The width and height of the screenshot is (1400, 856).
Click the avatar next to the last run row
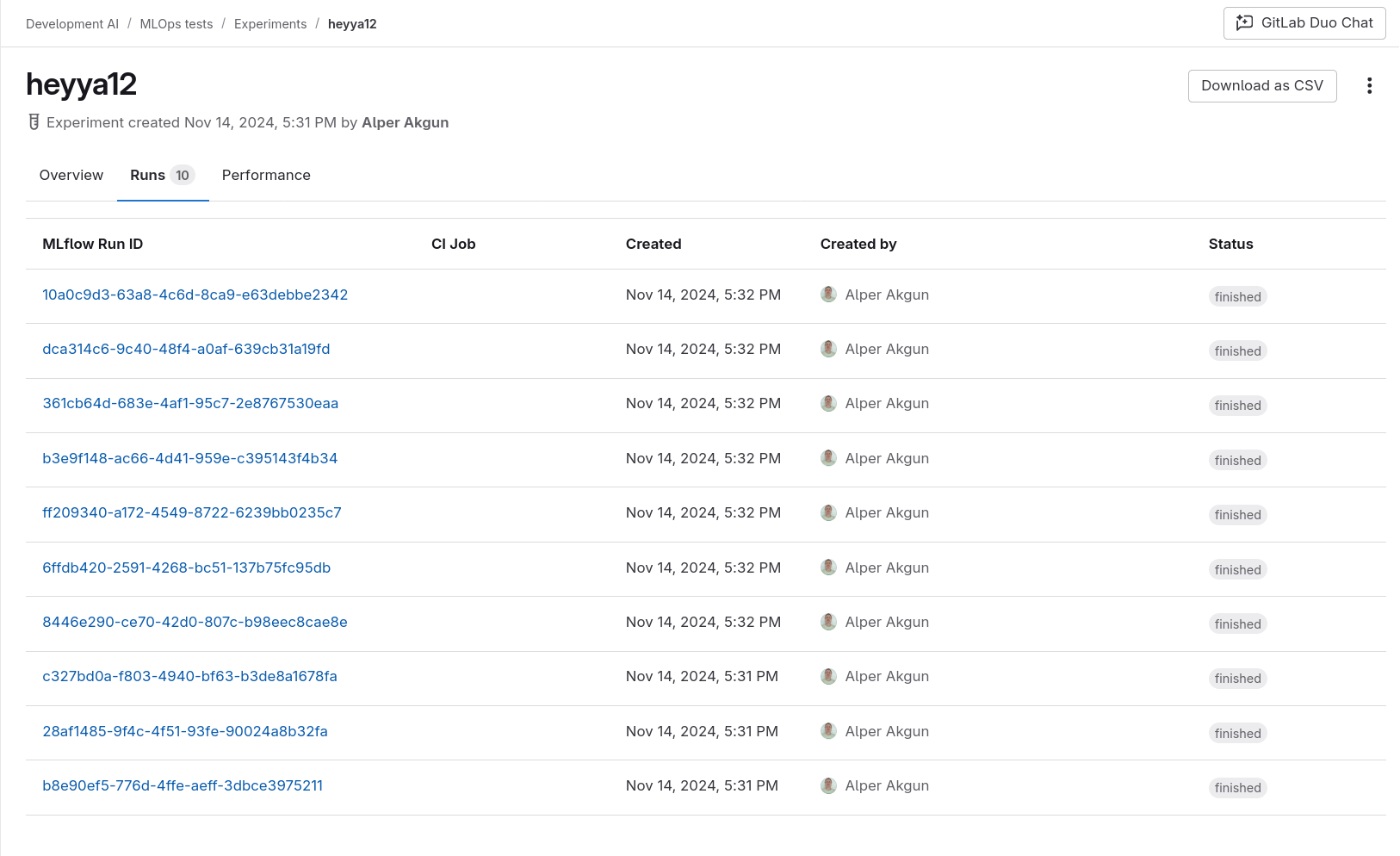coord(827,785)
